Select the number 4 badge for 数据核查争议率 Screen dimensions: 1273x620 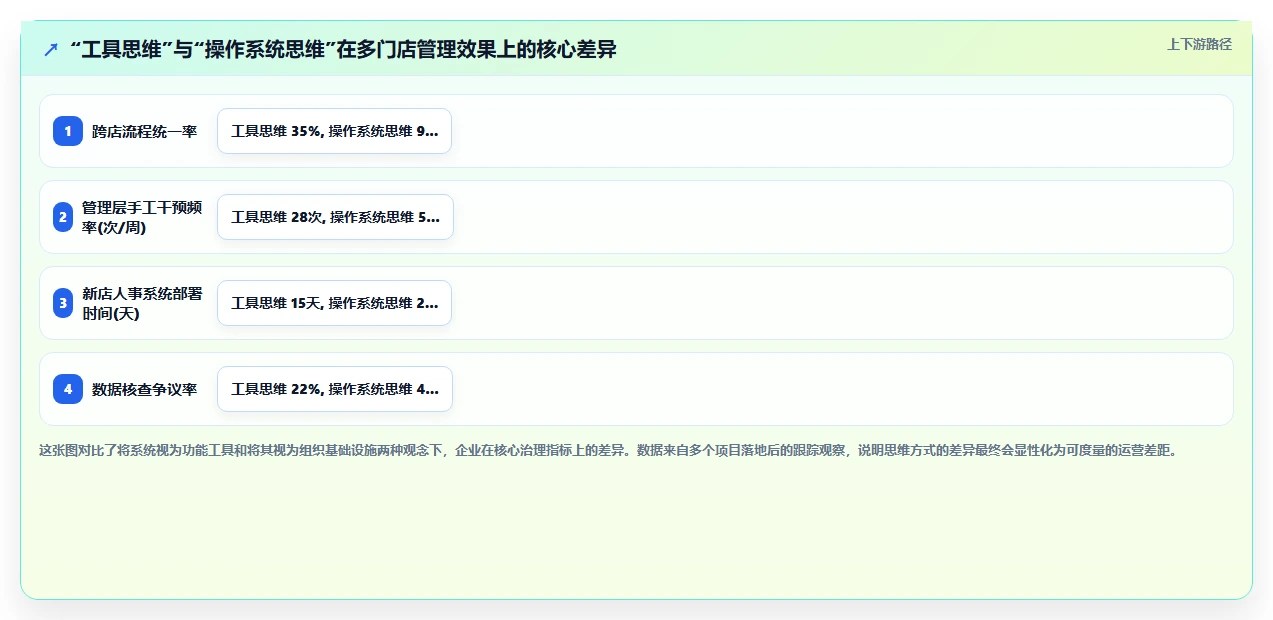[x=68, y=389]
